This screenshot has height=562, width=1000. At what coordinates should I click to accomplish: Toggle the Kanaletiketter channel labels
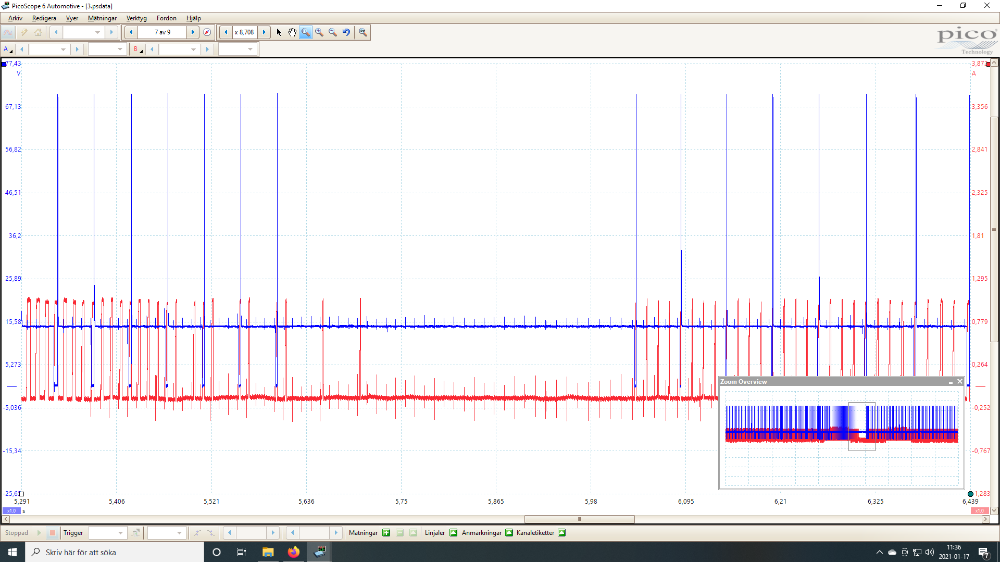562,533
